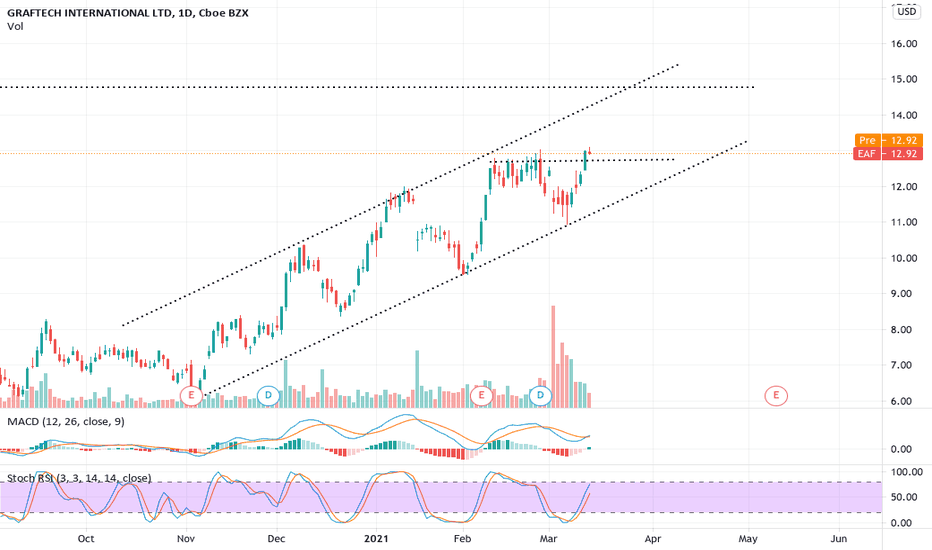Click the Feb date on time axis

pyautogui.click(x=462, y=539)
